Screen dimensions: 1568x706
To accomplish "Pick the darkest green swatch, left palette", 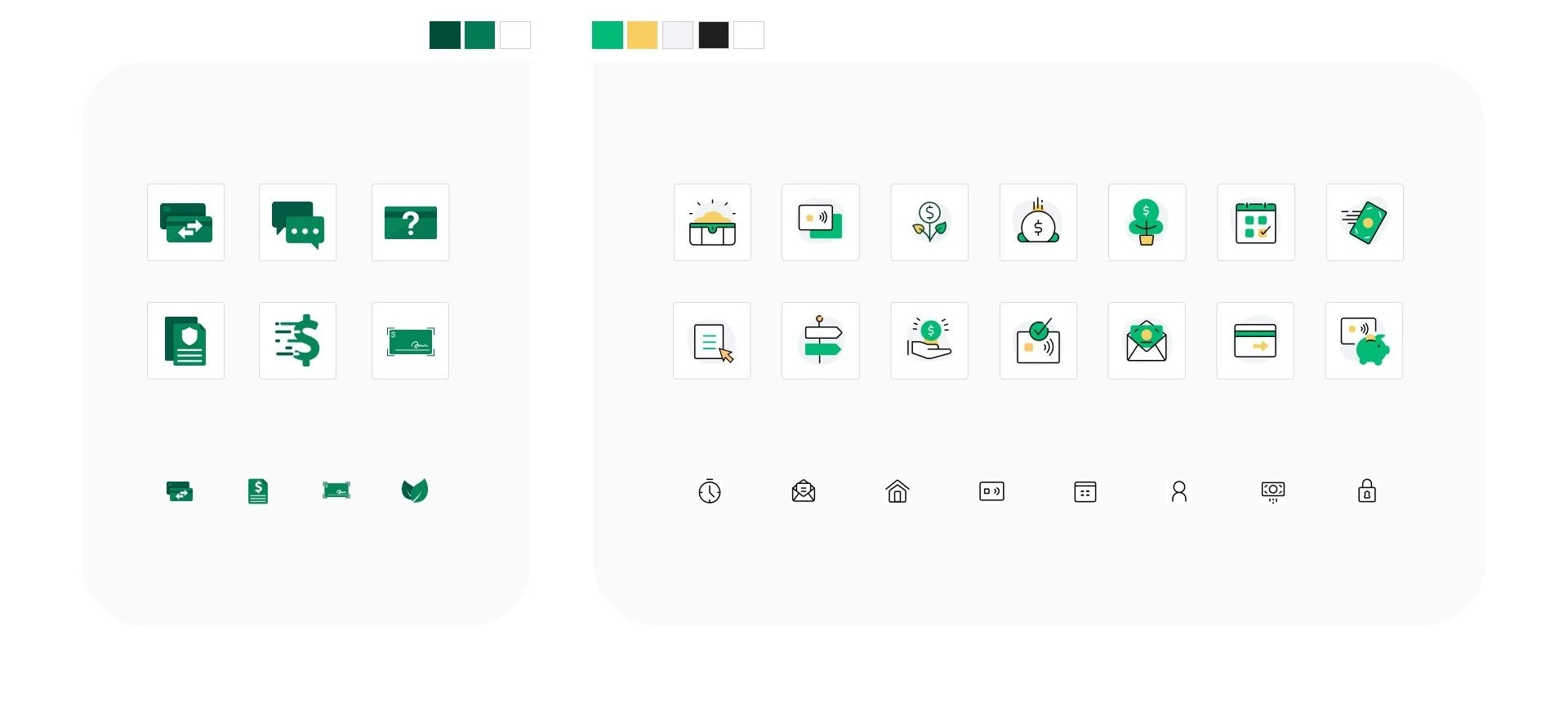I will 445,35.
